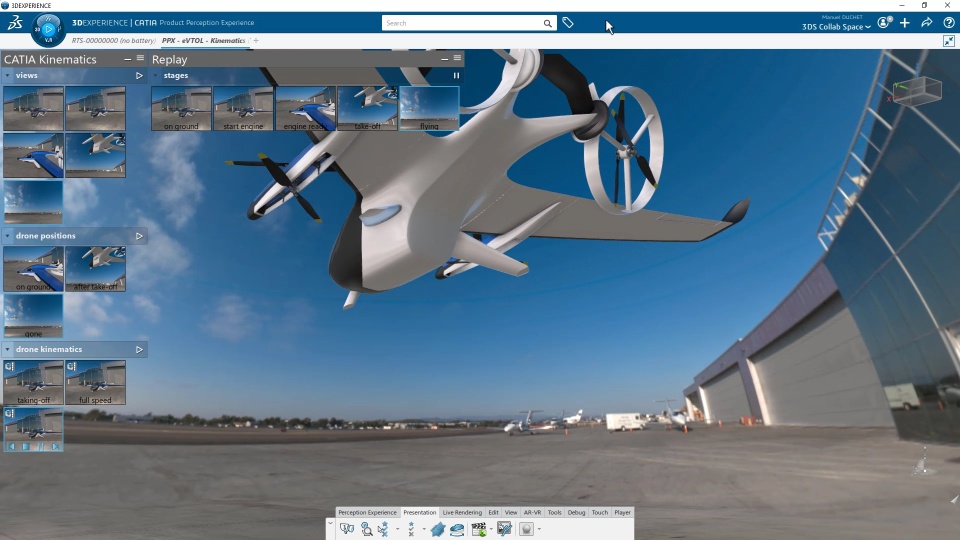Open the Help question mark icon
The height and width of the screenshot is (540, 960).
click(949, 23)
